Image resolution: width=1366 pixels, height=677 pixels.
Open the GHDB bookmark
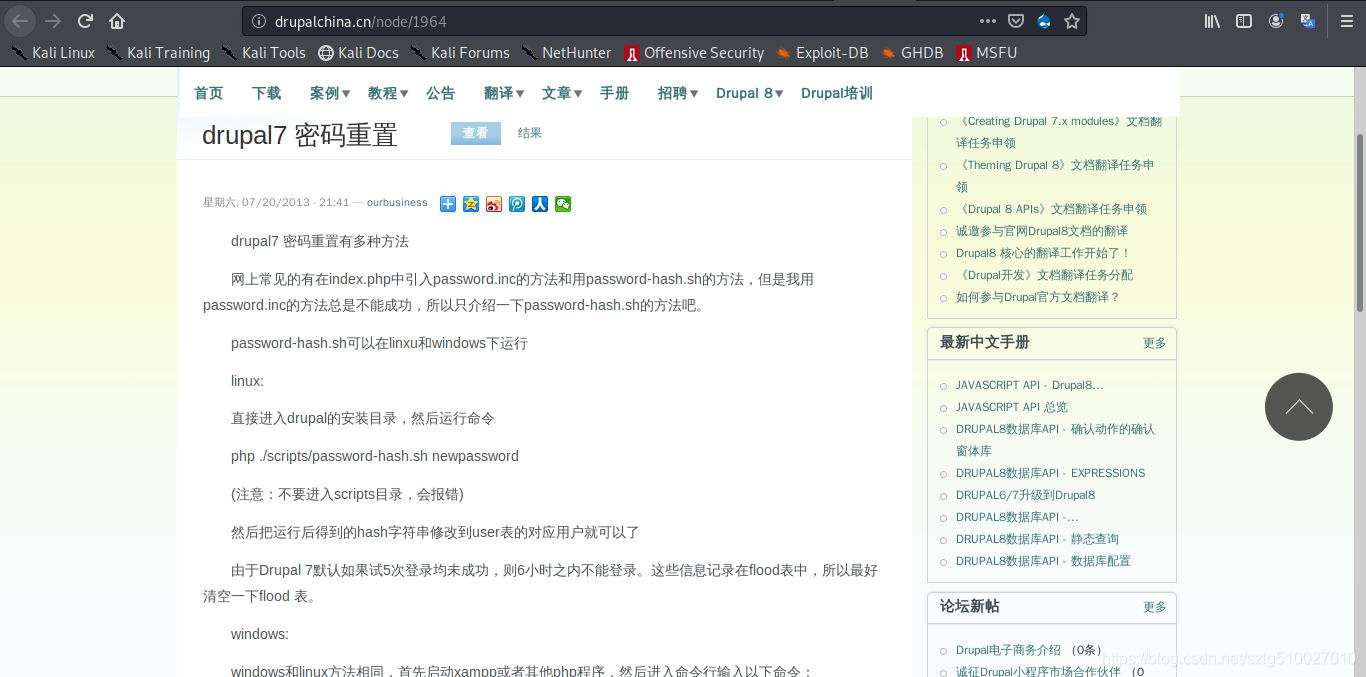(912, 53)
